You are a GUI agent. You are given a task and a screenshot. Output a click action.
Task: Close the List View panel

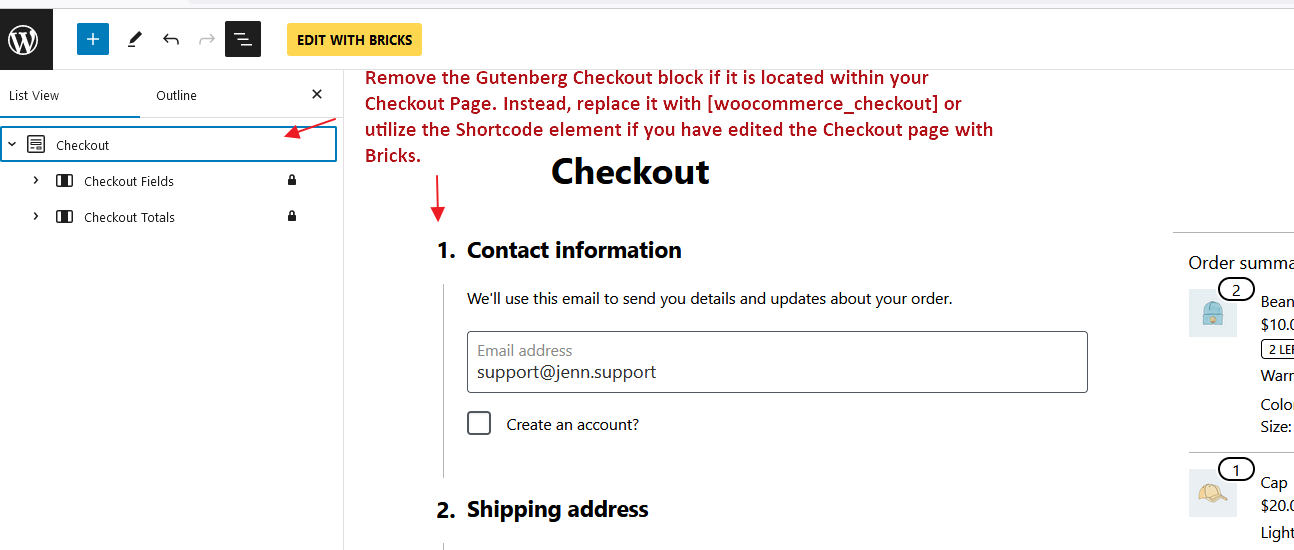pyautogui.click(x=317, y=95)
